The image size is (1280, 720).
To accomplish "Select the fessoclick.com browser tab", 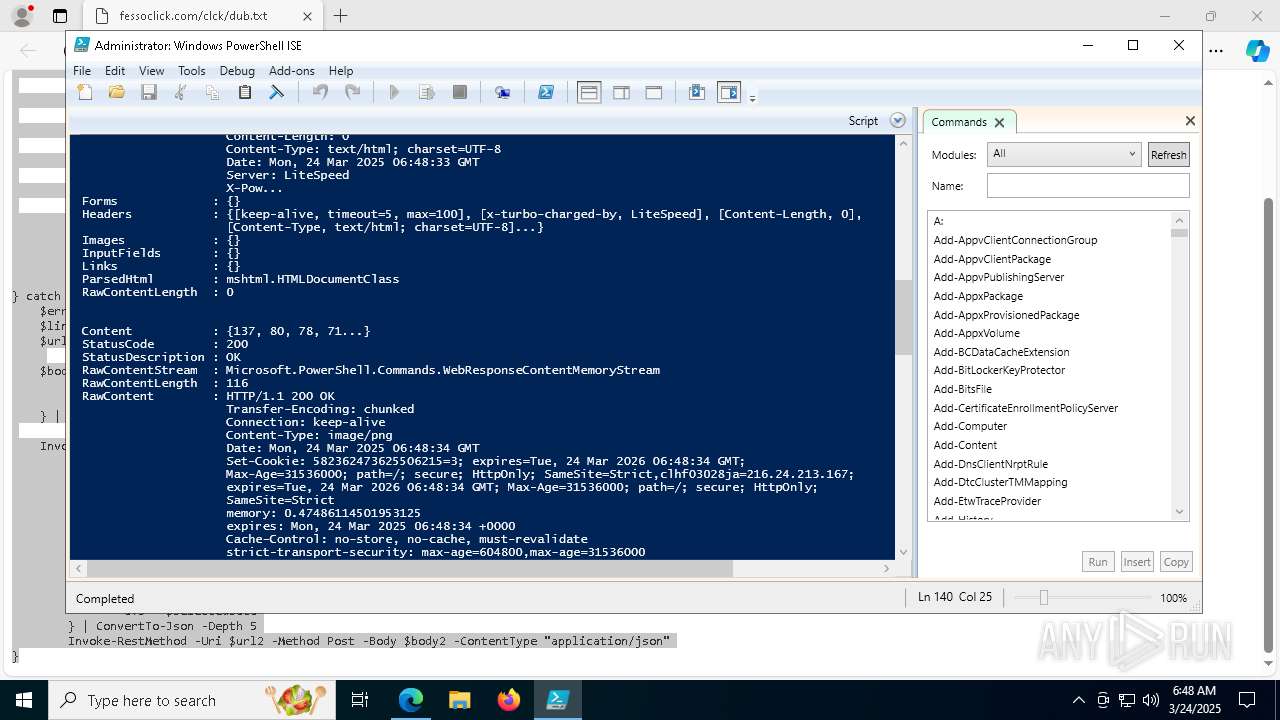I will tap(202, 16).
